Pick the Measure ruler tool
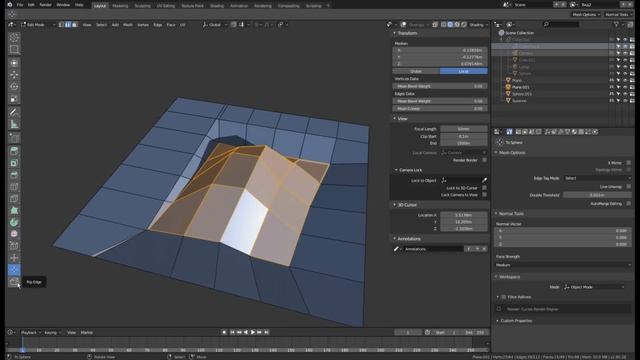 click(14, 124)
